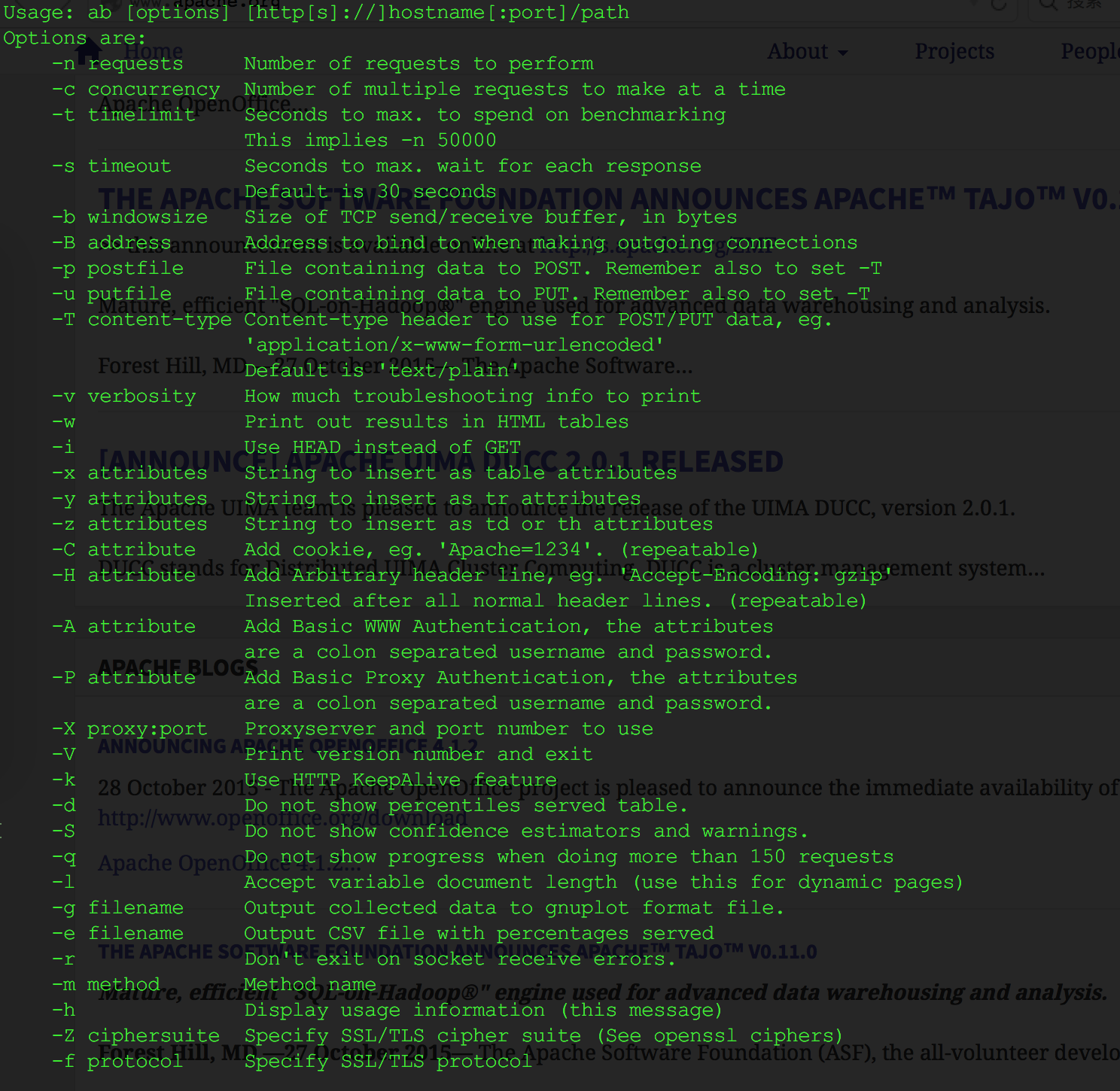This screenshot has height=1091, width=1120.
Task: Click the '-A attribute' authentication option text
Action: (x=123, y=627)
